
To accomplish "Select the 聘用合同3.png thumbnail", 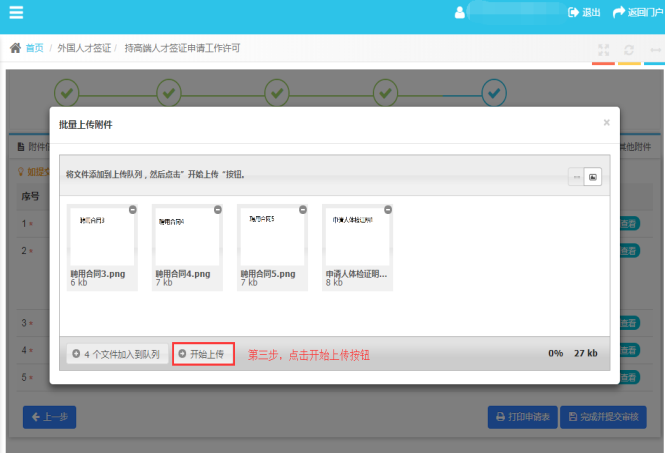I will [102, 236].
